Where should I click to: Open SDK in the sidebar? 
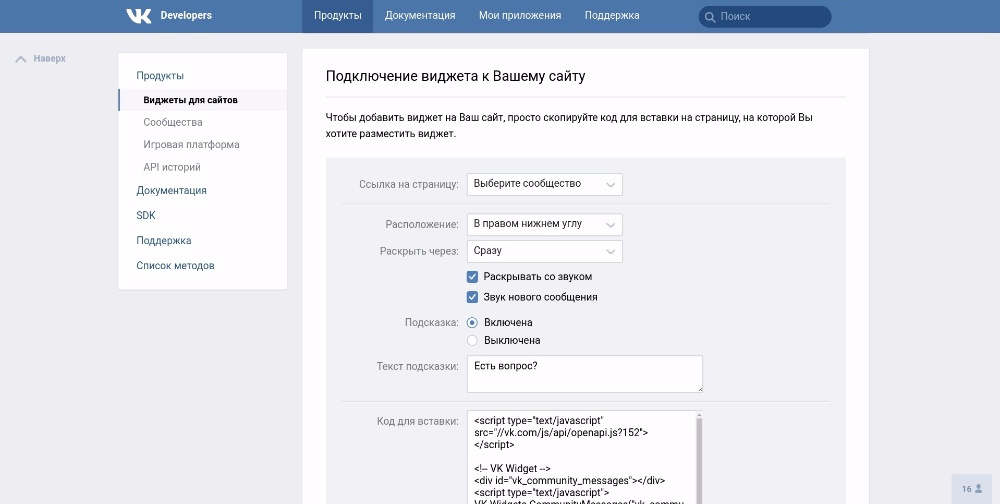(145, 216)
